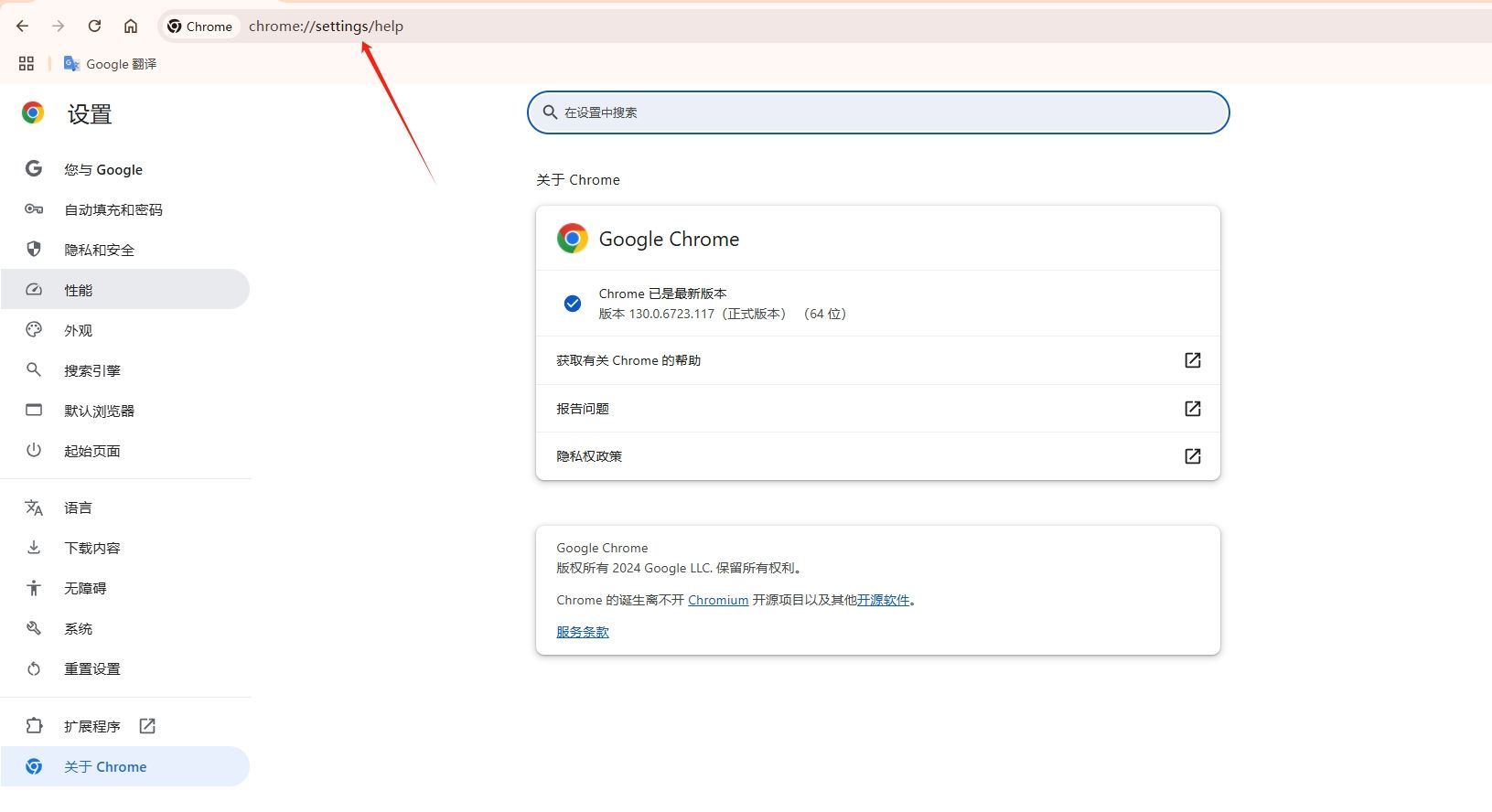Select 关于 Chrome in the sidebar
1492x812 pixels.
click(125, 766)
